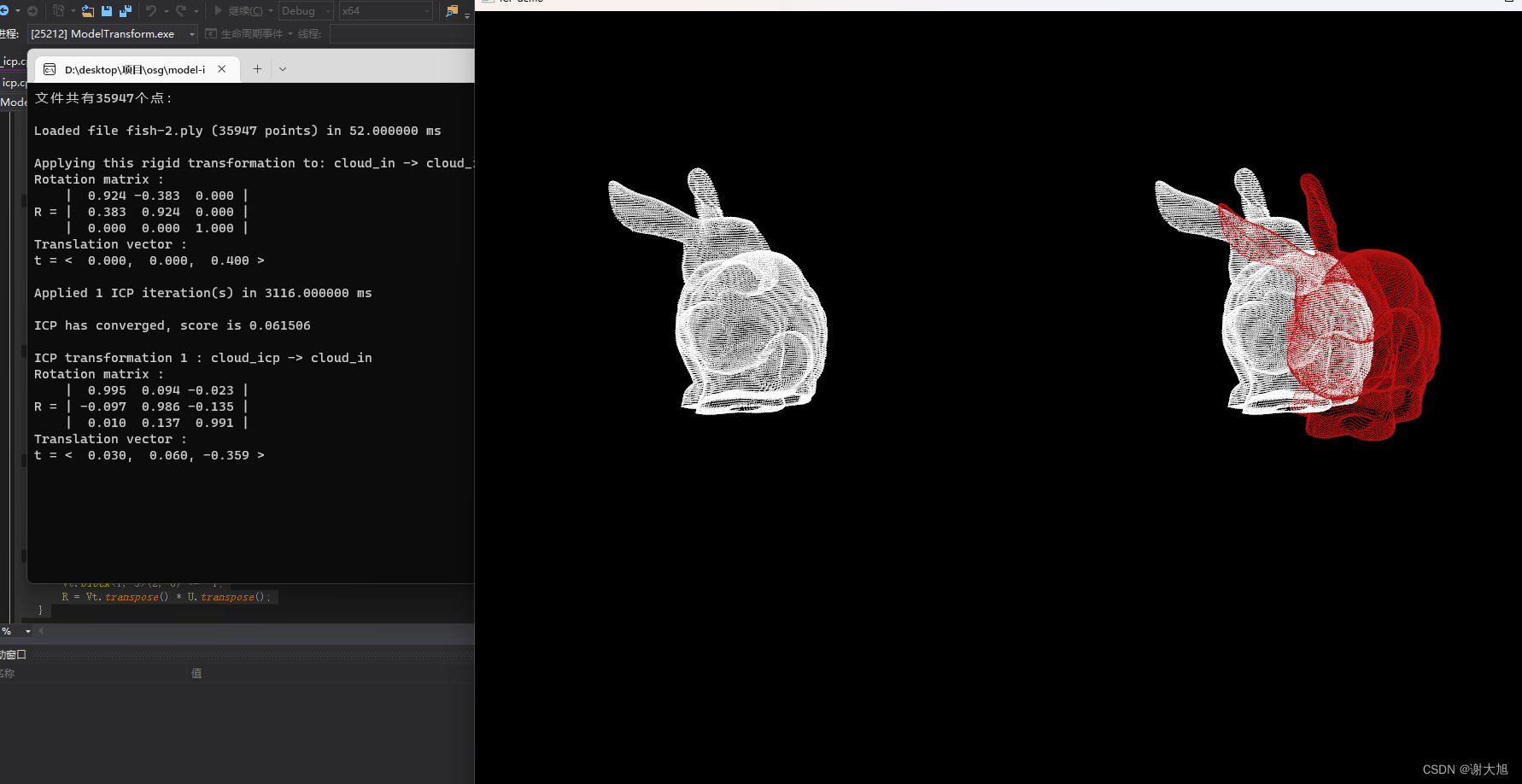Click the New Project toolbar icon

pos(59,11)
